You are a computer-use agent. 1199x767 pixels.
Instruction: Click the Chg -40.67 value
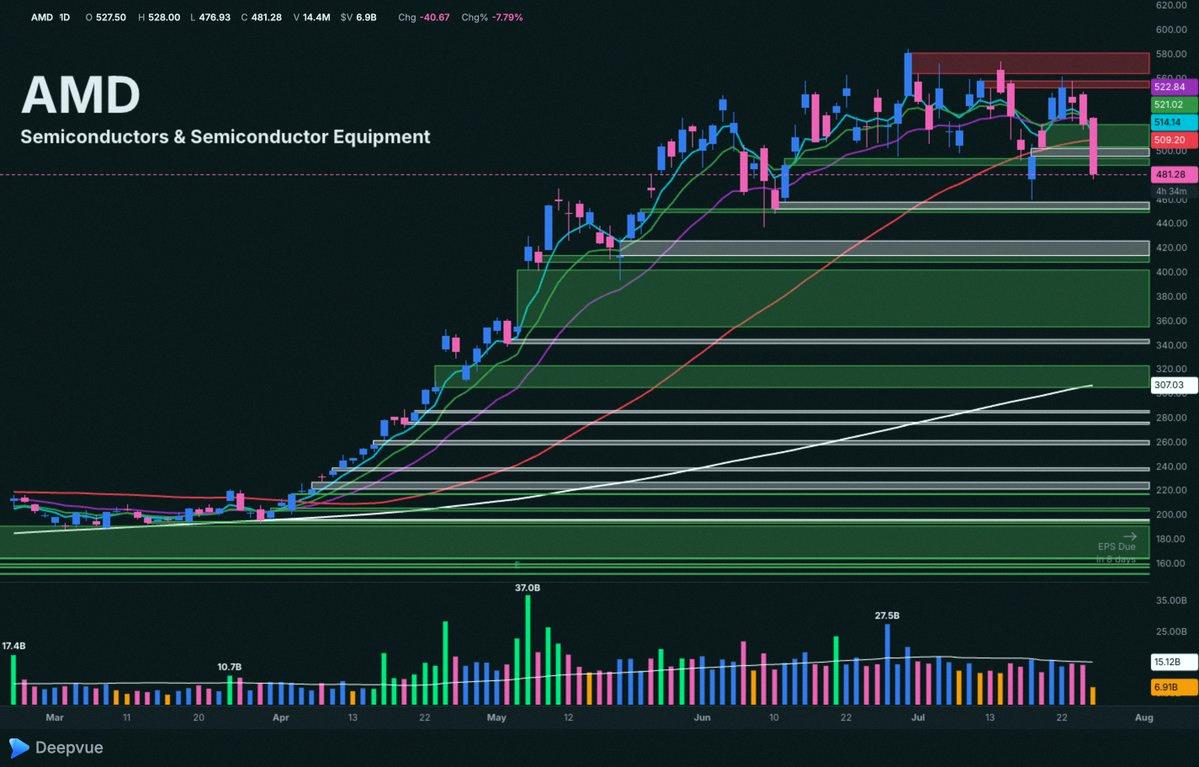[x=424, y=17]
